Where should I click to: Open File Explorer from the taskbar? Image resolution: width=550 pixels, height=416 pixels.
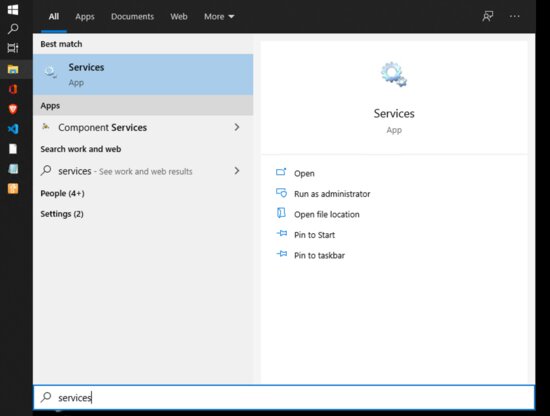pos(13,69)
